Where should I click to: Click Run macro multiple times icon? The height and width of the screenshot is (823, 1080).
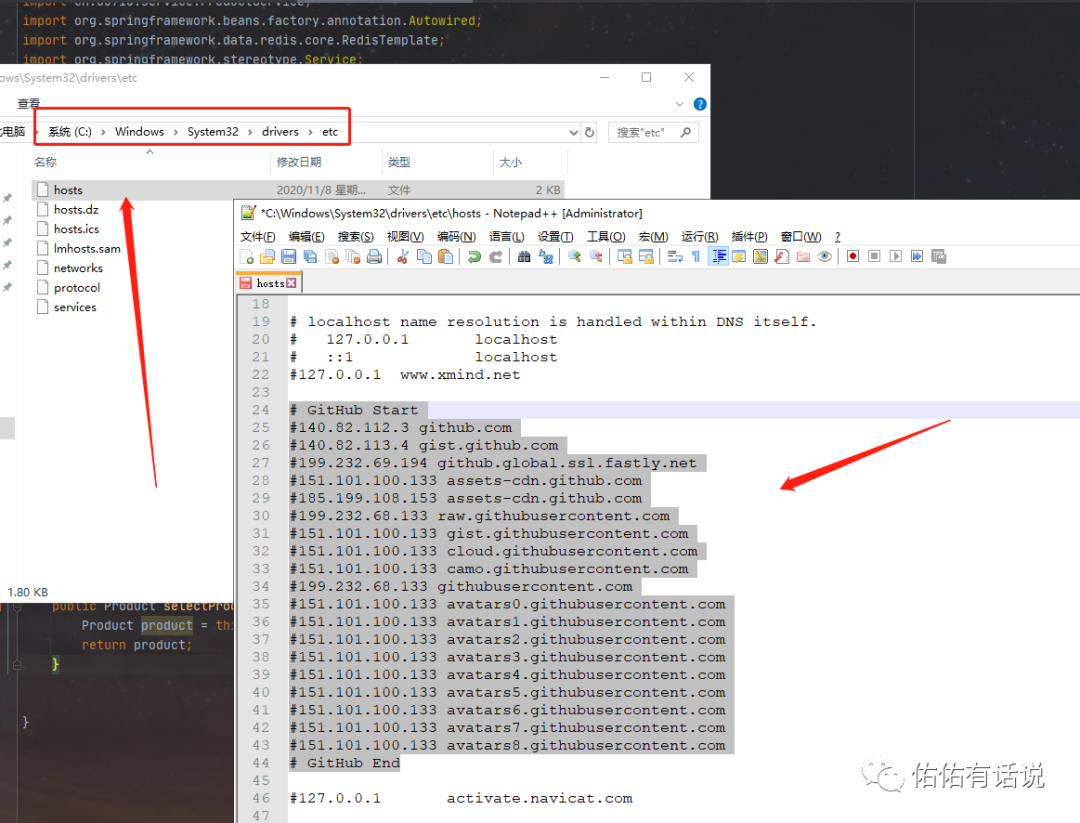[917, 256]
